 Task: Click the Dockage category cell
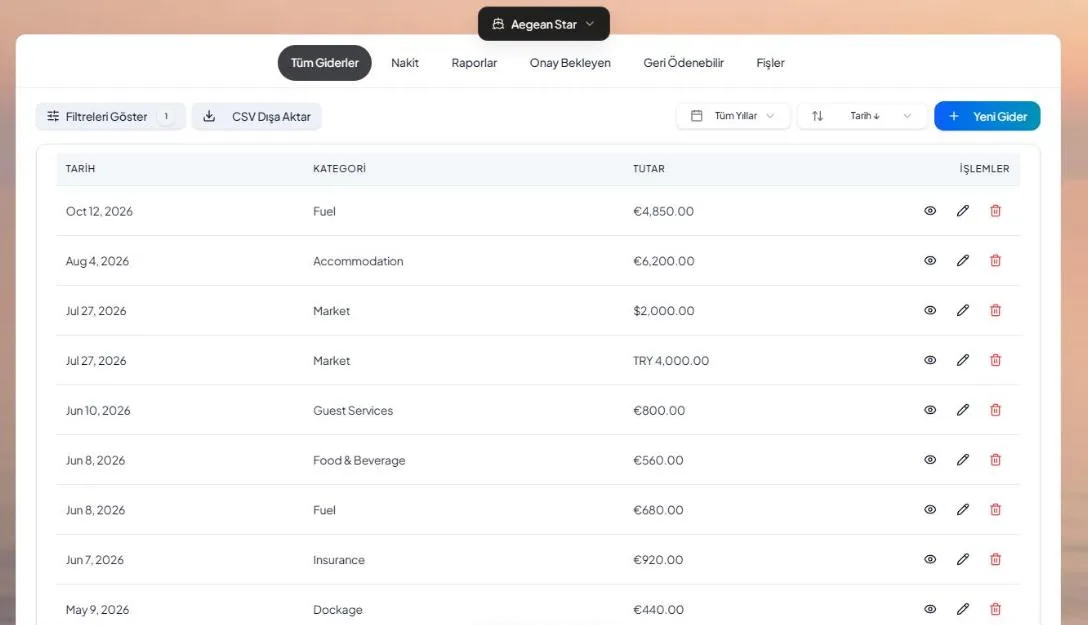(337, 609)
